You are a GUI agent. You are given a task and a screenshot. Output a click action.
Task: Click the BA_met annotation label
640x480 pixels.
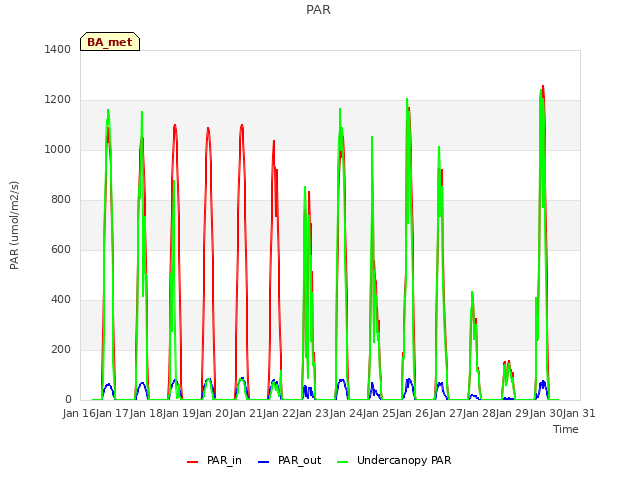(x=110, y=42)
